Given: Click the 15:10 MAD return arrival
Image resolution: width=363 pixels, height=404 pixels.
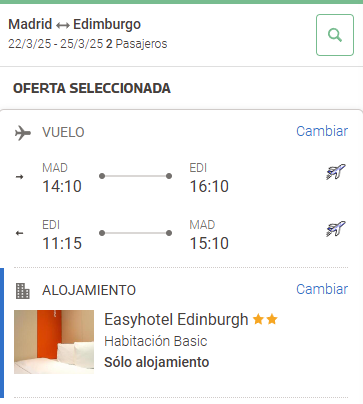Looking at the screenshot, I should 209,243.
